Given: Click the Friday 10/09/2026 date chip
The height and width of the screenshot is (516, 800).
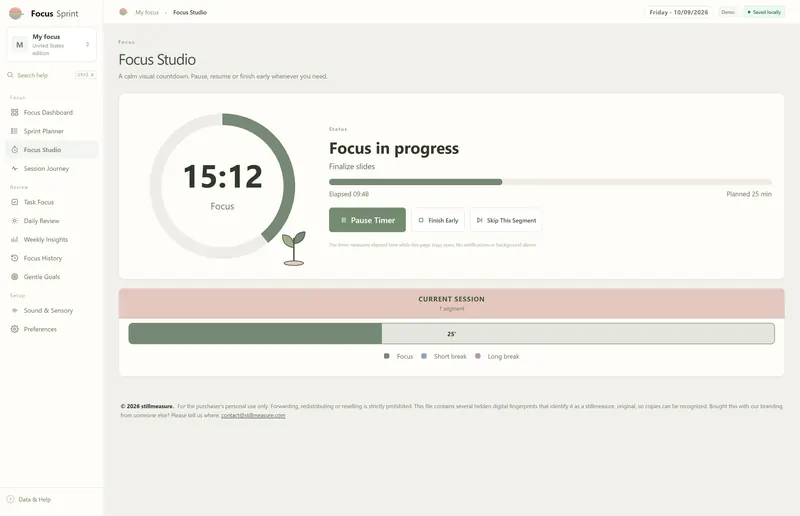Looking at the screenshot, I should (679, 12).
